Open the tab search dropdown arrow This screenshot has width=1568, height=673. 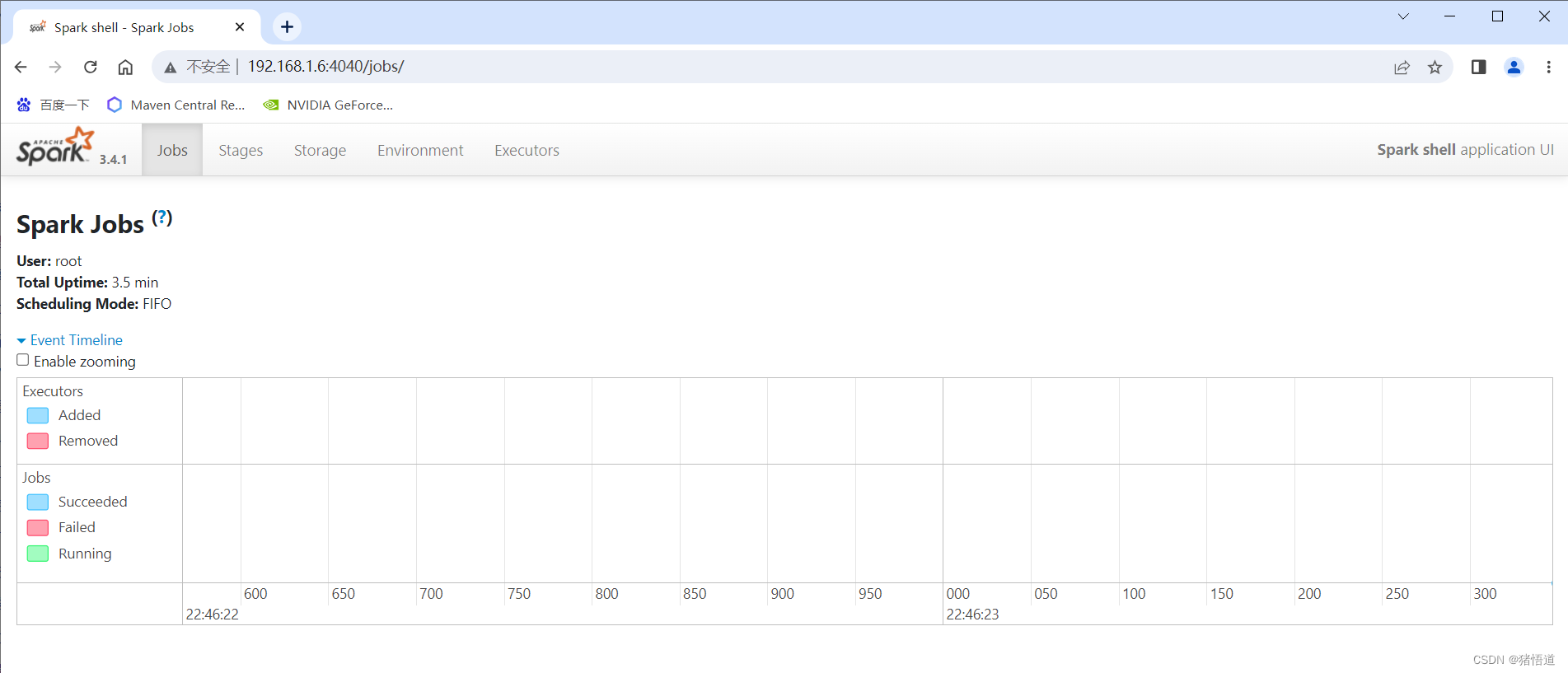[x=1403, y=16]
